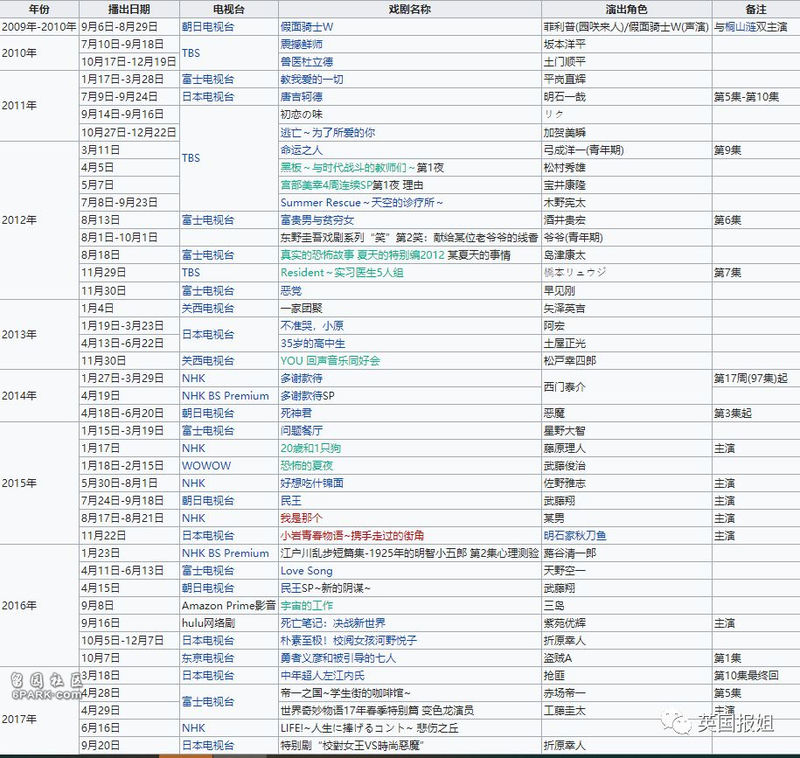Open the red 我是那个 link
The image size is (800, 758).
302,518
